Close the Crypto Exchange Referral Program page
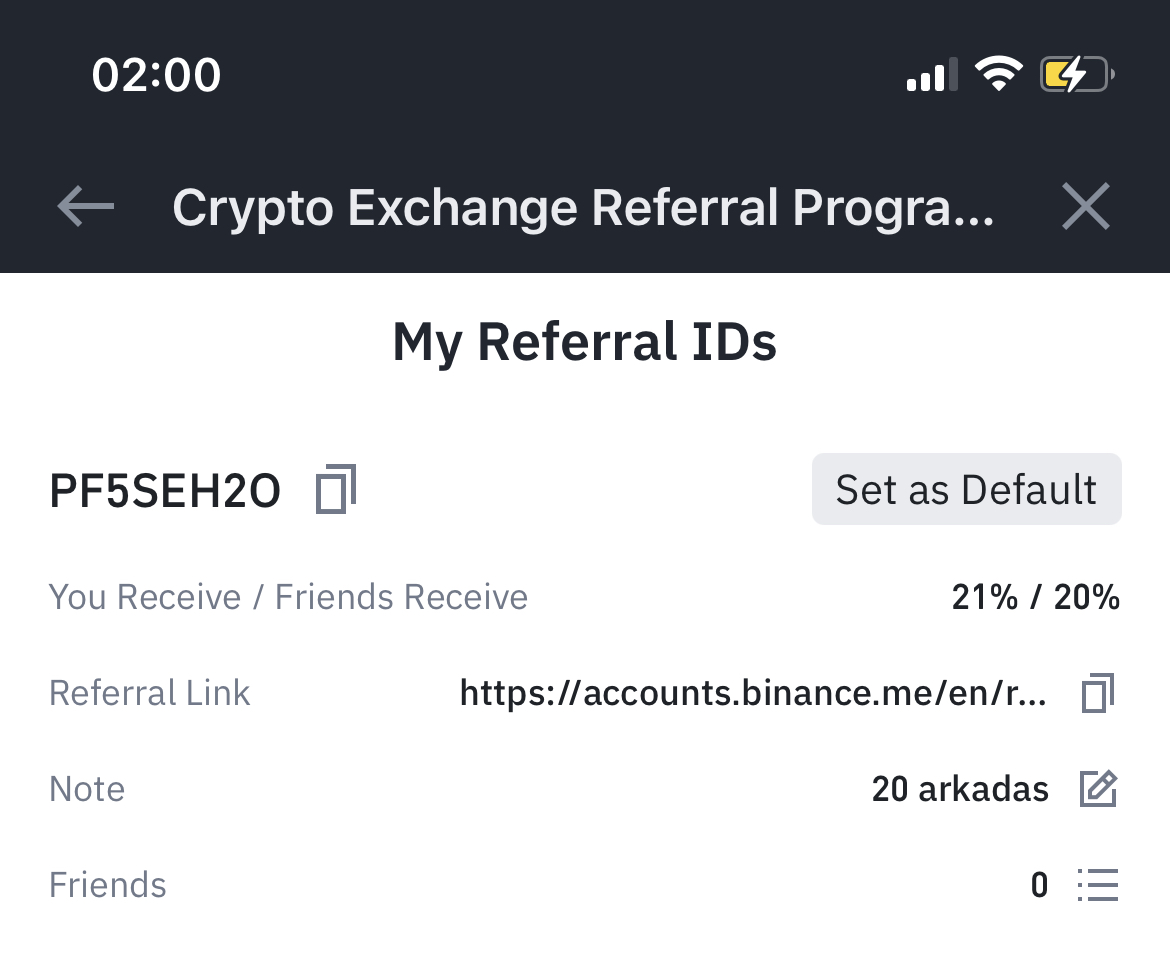The width and height of the screenshot is (1170, 978). click(1086, 206)
